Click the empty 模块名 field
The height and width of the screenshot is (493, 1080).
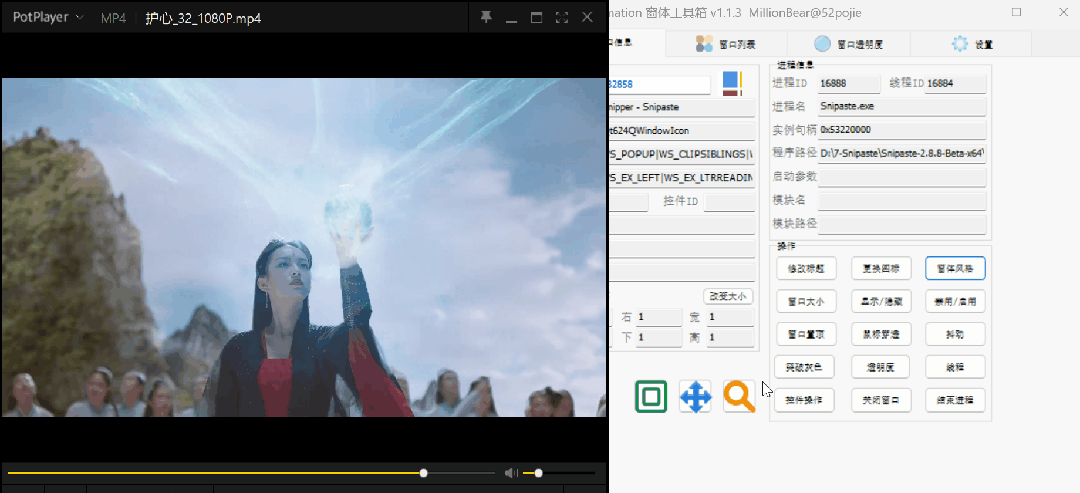902,200
